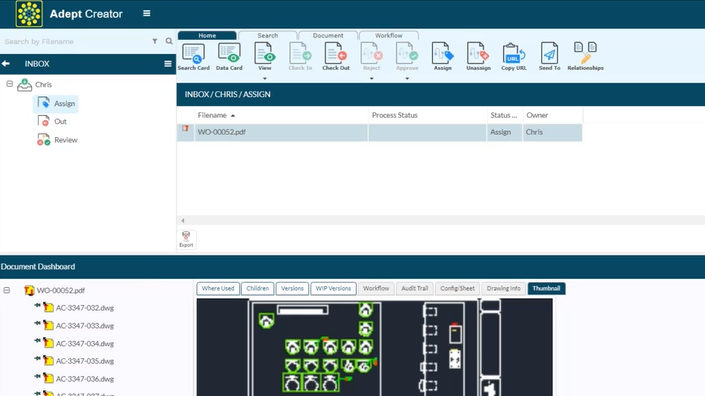The height and width of the screenshot is (396, 705).
Task: Open the Config/Sheet dashboard tab
Action: pos(457,289)
